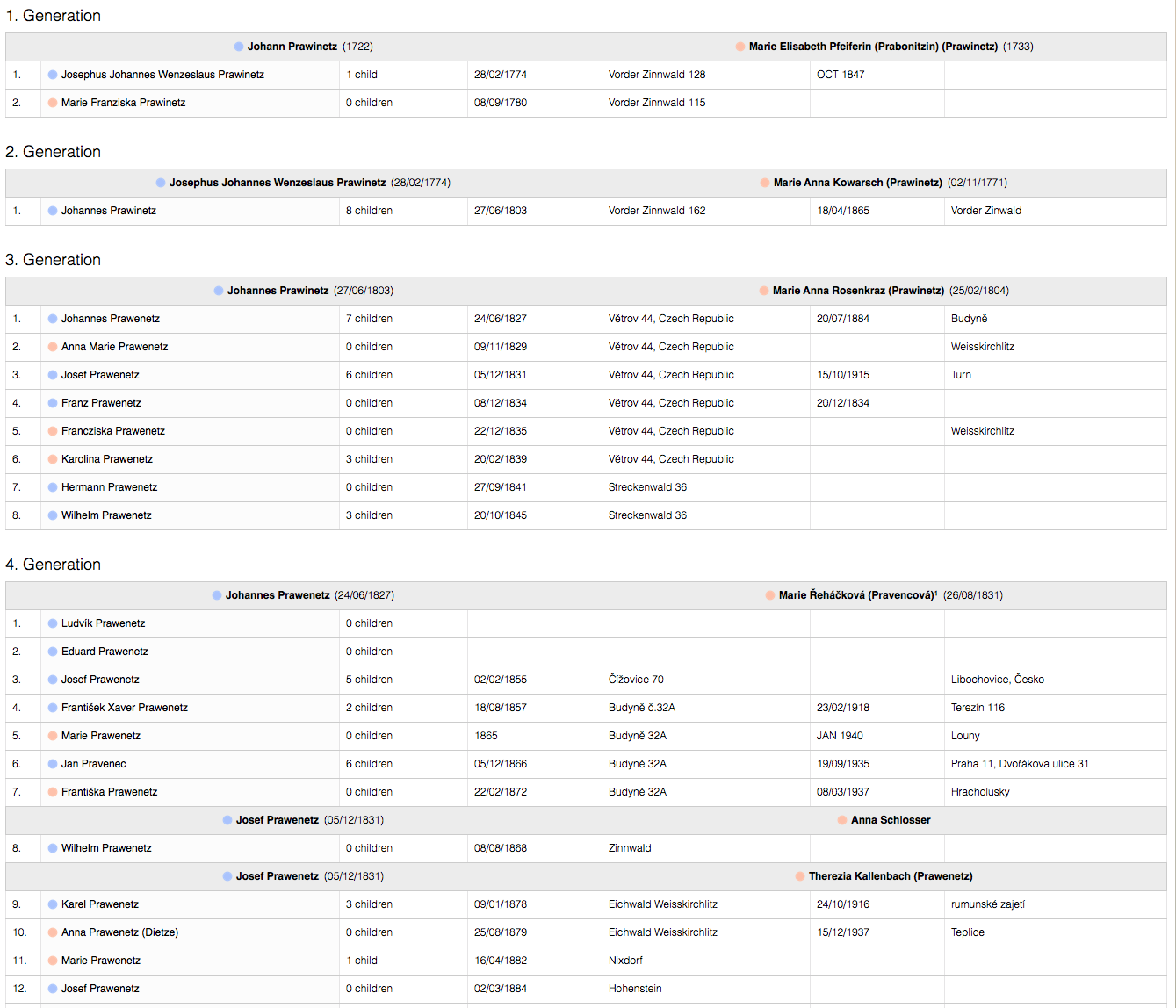Click the footnote marker after Marie Řeháčková (Pravencová)

(936, 594)
